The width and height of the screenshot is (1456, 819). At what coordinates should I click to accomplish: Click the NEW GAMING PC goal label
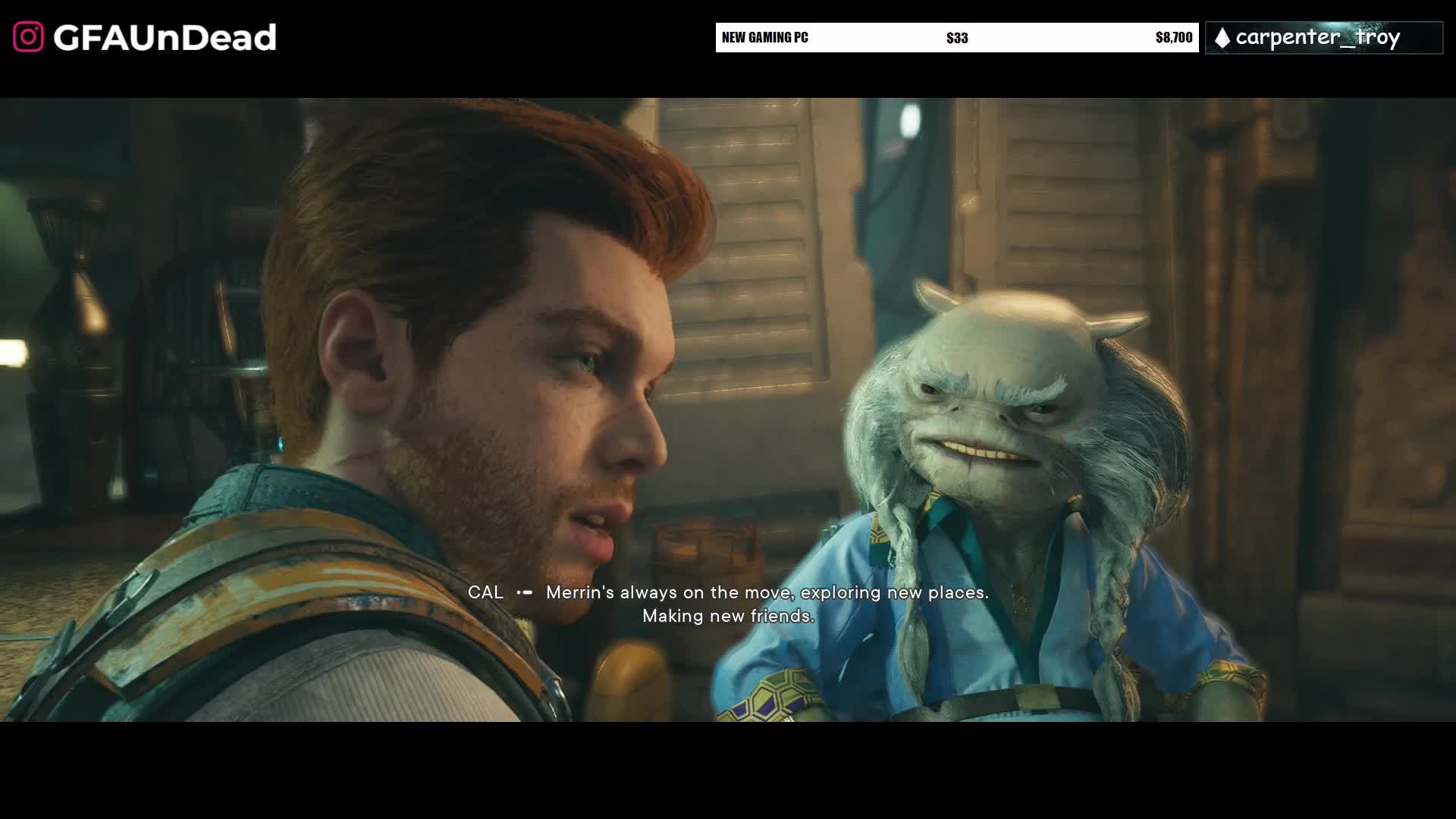pyautogui.click(x=764, y=37)
